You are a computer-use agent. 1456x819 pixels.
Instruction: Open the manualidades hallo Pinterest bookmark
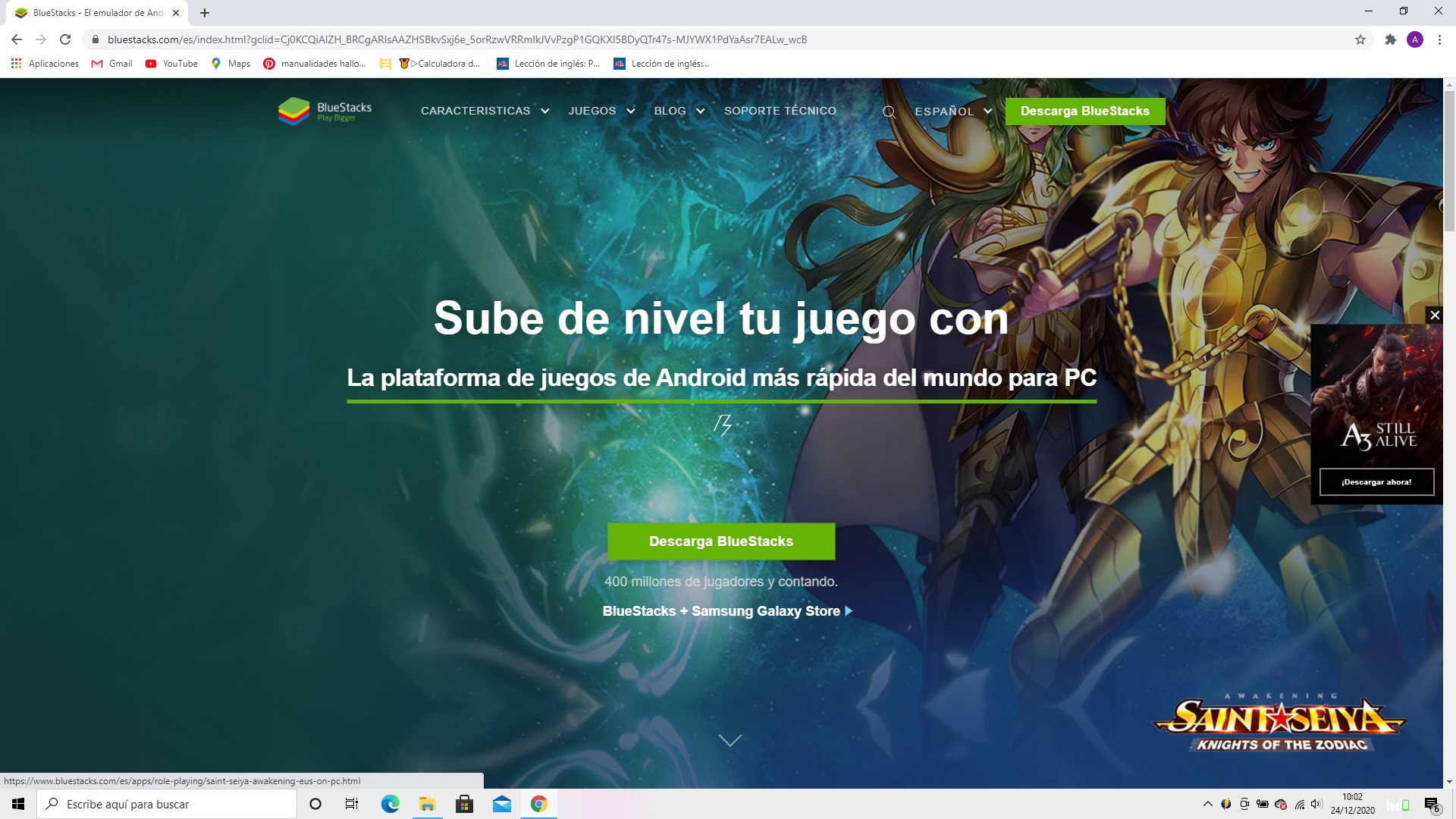pyautogui.click(x=315, y=64)
